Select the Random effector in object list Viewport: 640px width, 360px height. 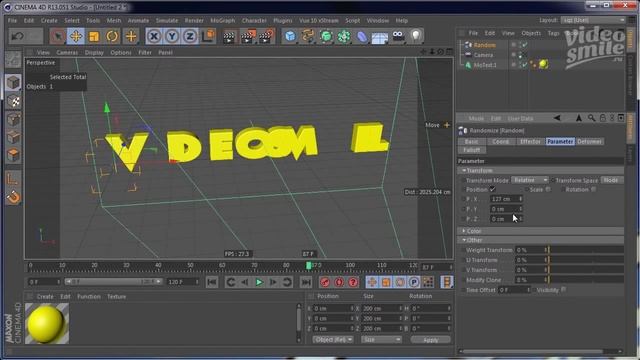coord(484,45)
